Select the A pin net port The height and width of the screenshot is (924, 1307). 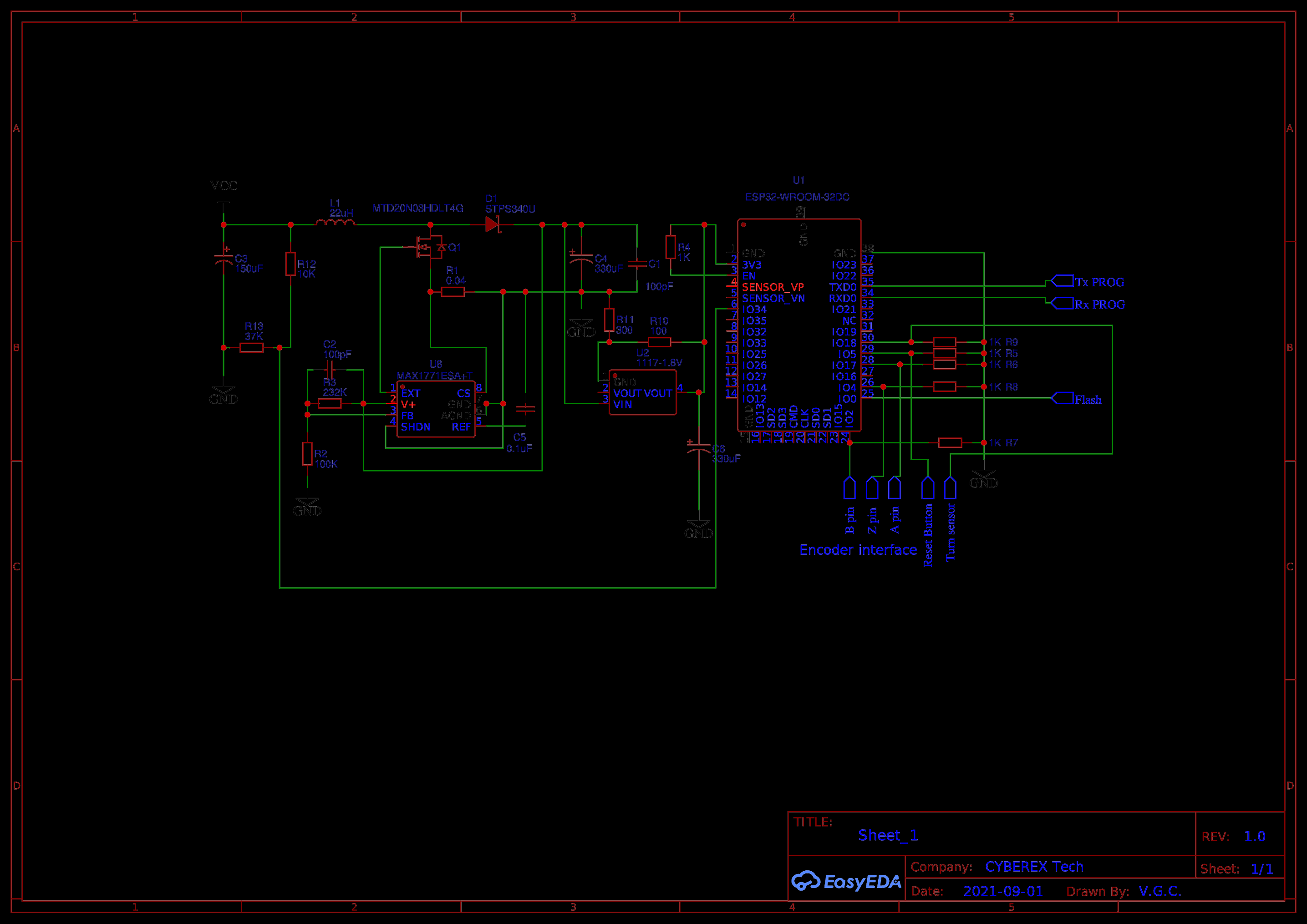pyautogui.click(x=894, y=488)
